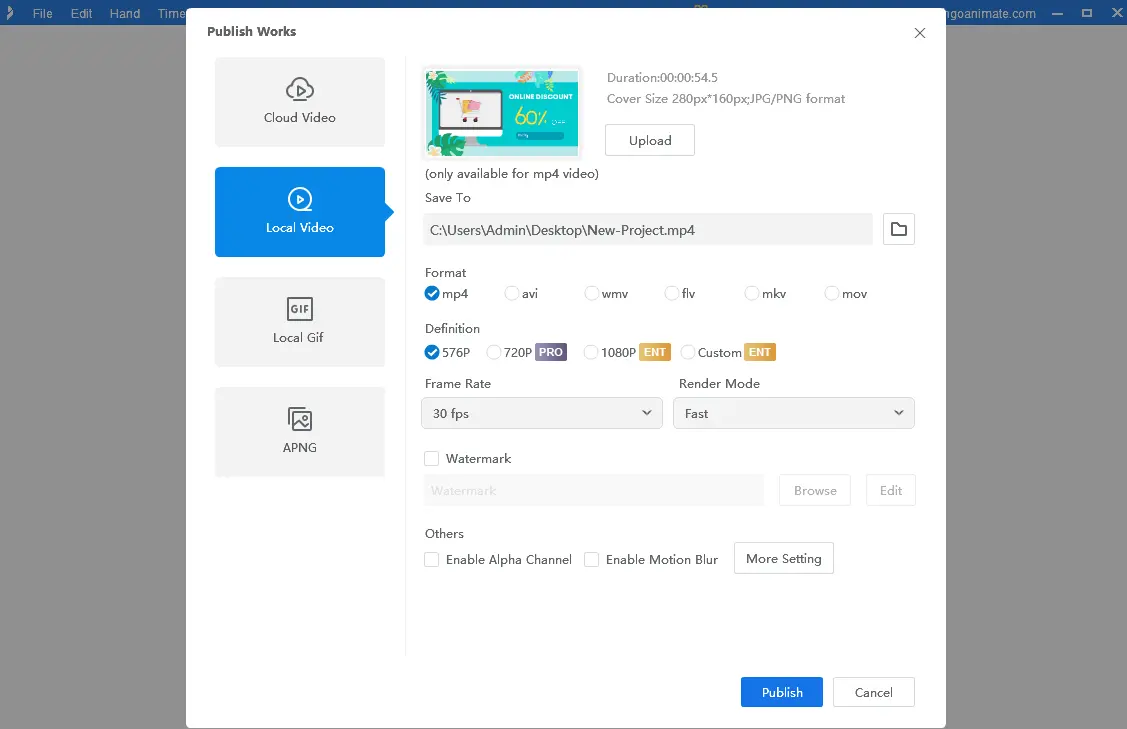Screen dimensions: 1127x729
Task: Select the Cloud Video publish option
Action: point(299,102)
